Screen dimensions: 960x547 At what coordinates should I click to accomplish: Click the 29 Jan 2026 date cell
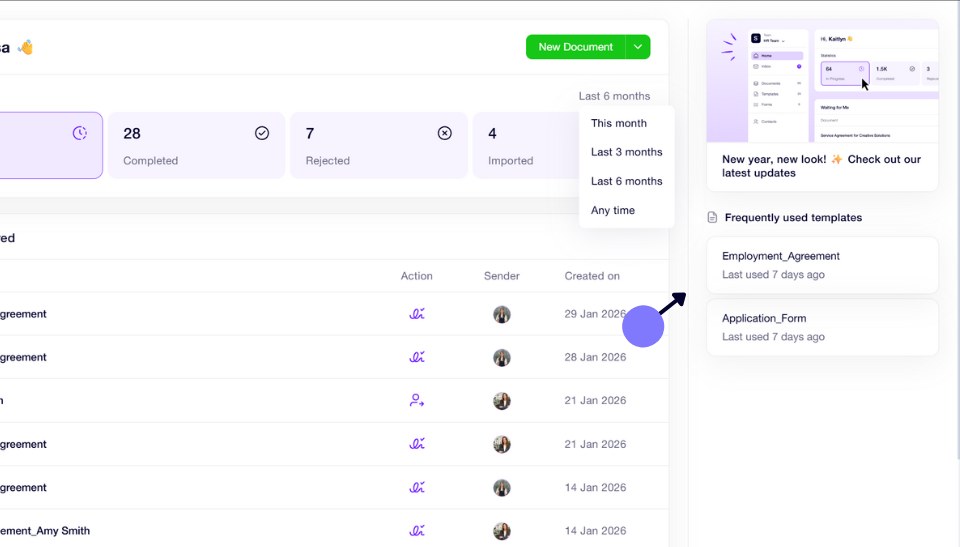point(595,314)
